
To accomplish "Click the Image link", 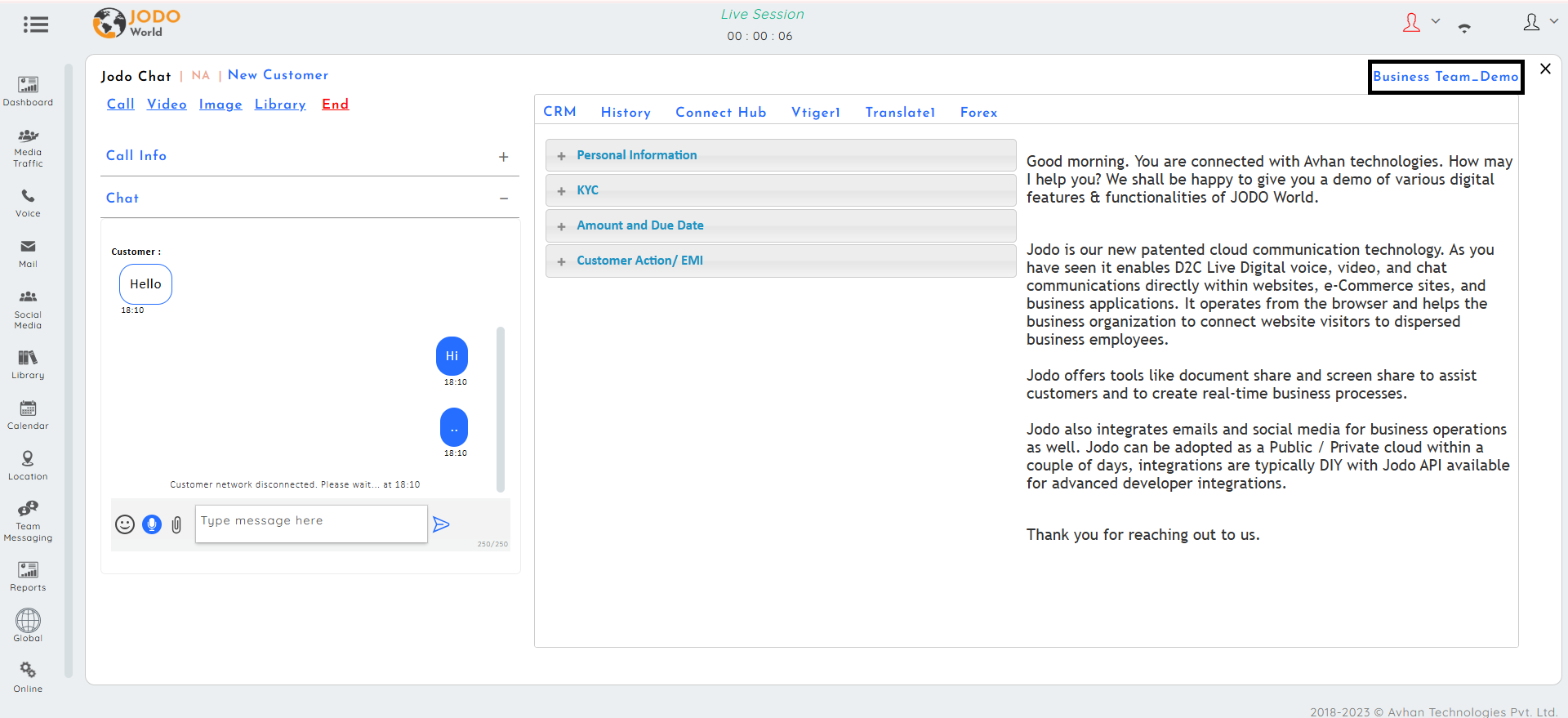I will point(220,105).
